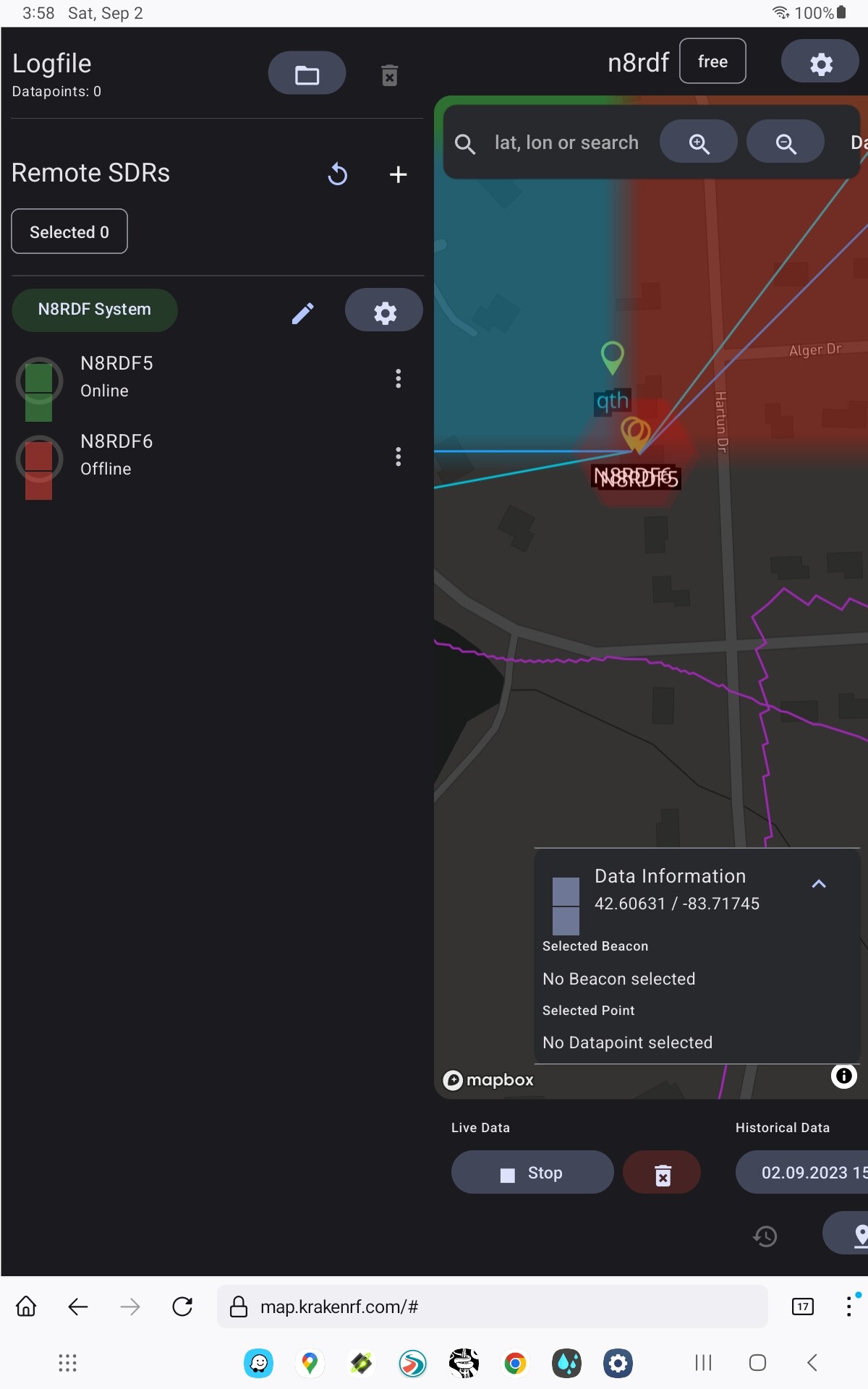
Task: Open the mapbox logo link
Action: [x=488, y=1080]
